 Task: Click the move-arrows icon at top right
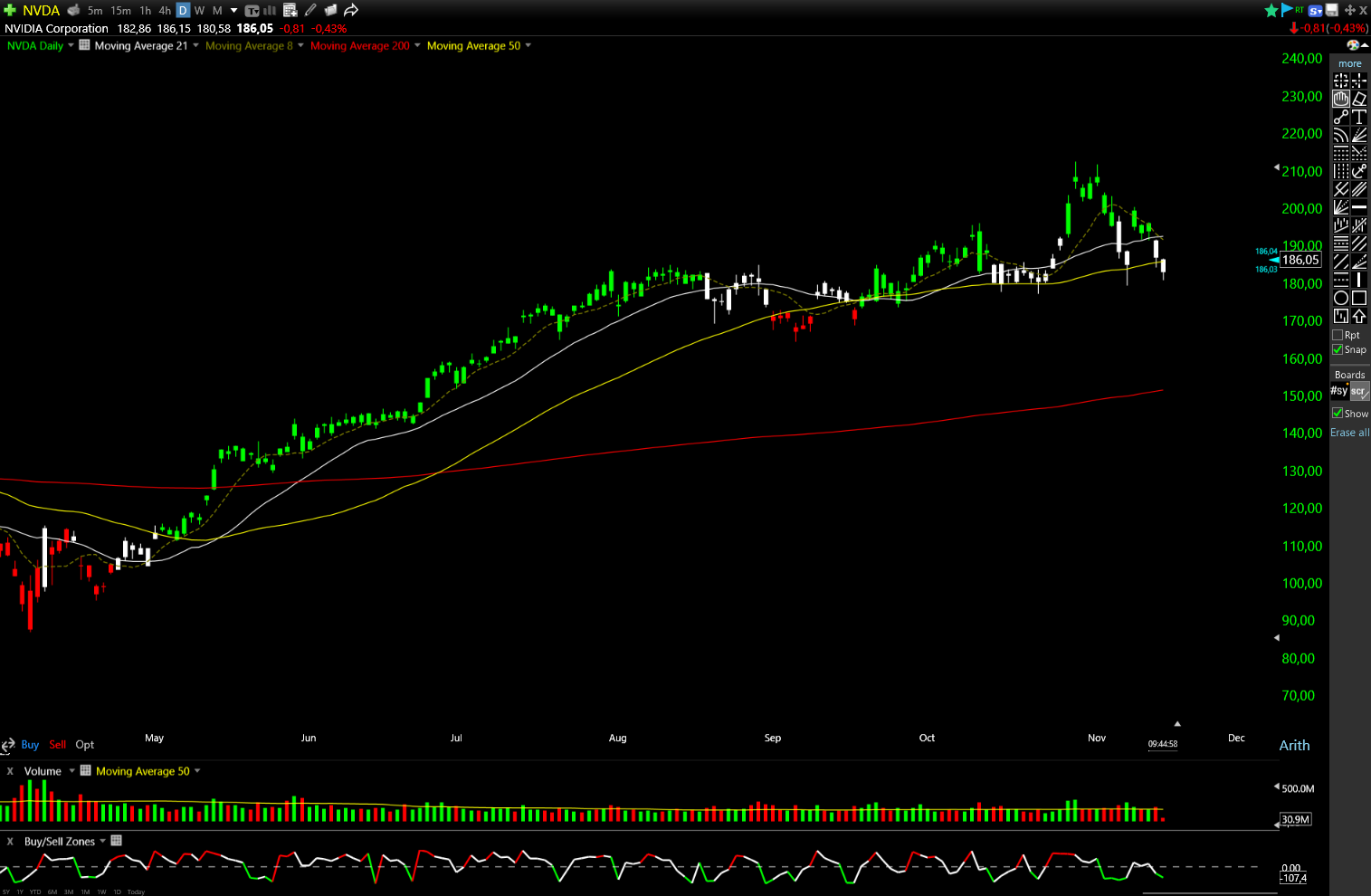coord(1349,11)
